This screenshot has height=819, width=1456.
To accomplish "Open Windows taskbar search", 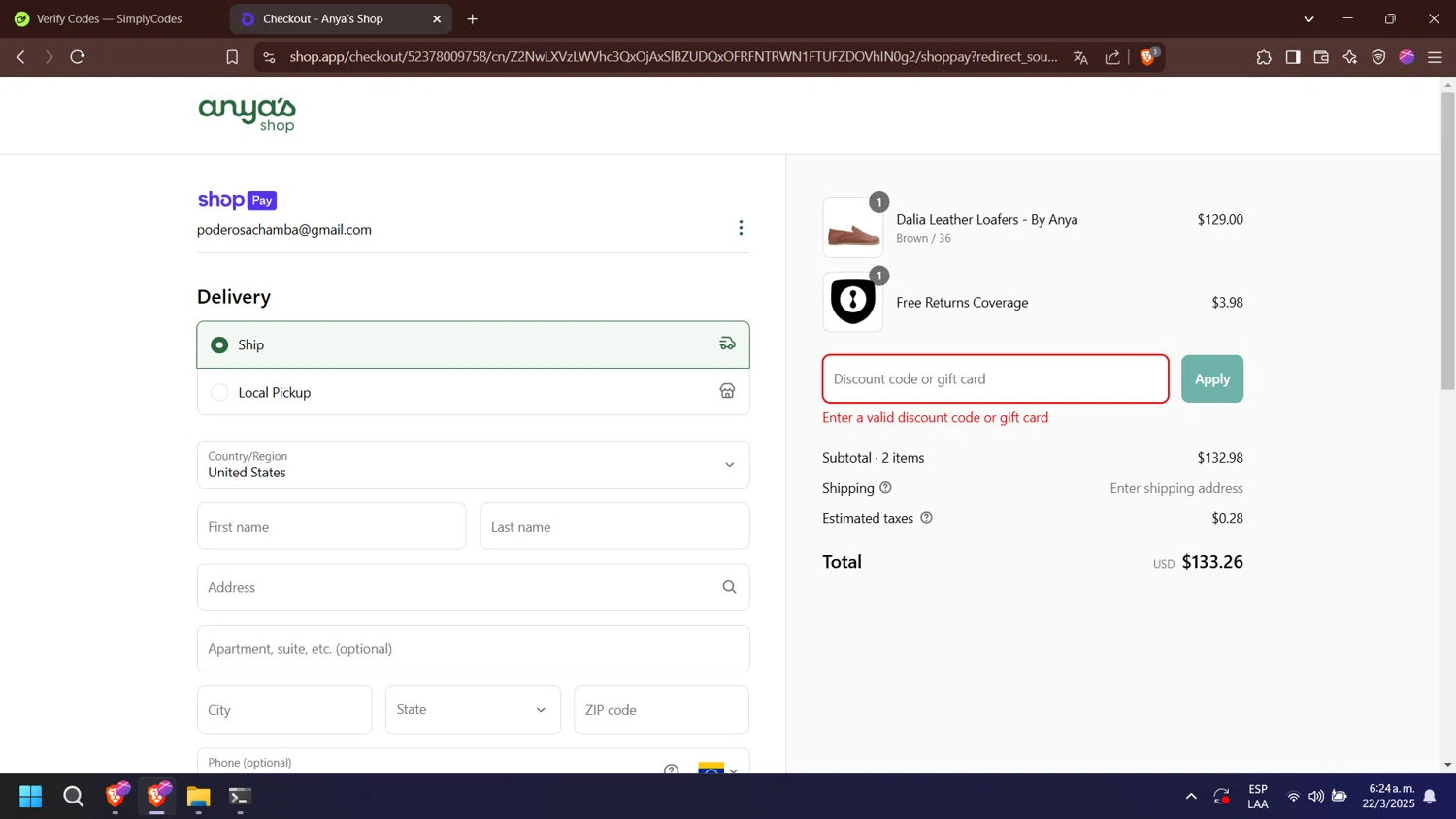I will coord(73,797).
